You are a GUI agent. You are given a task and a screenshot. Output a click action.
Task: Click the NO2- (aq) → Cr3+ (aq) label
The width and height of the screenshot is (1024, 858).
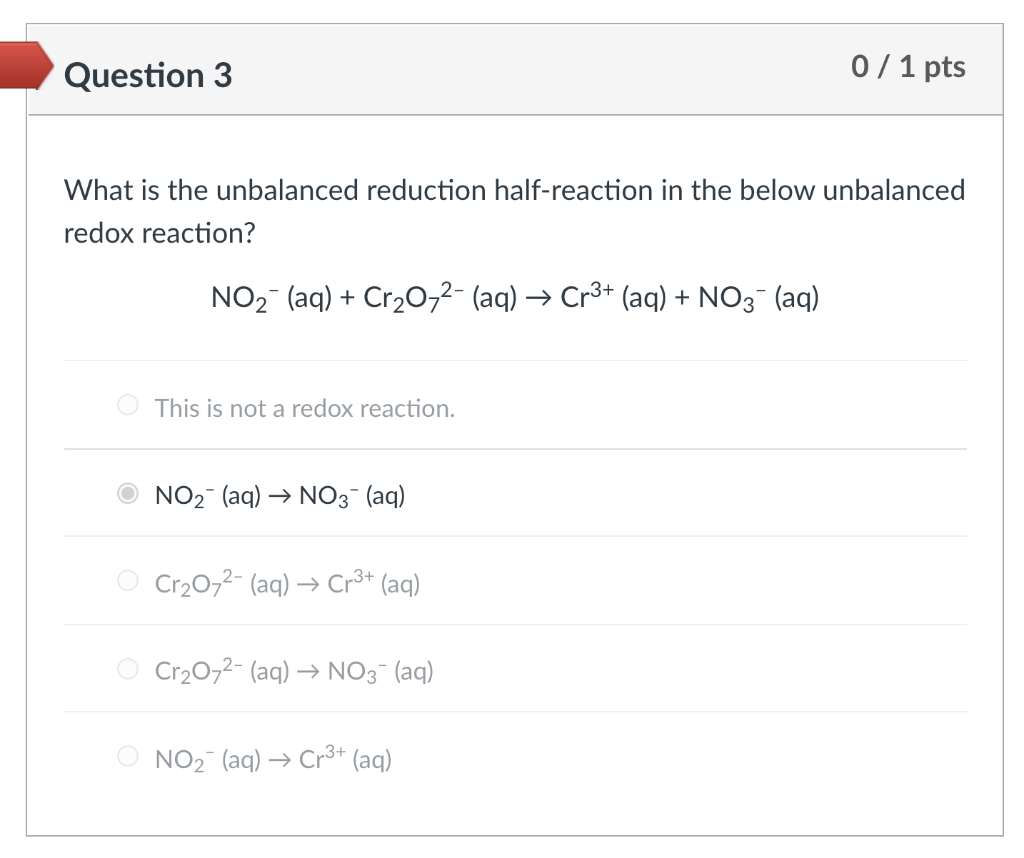pos(273,758)
